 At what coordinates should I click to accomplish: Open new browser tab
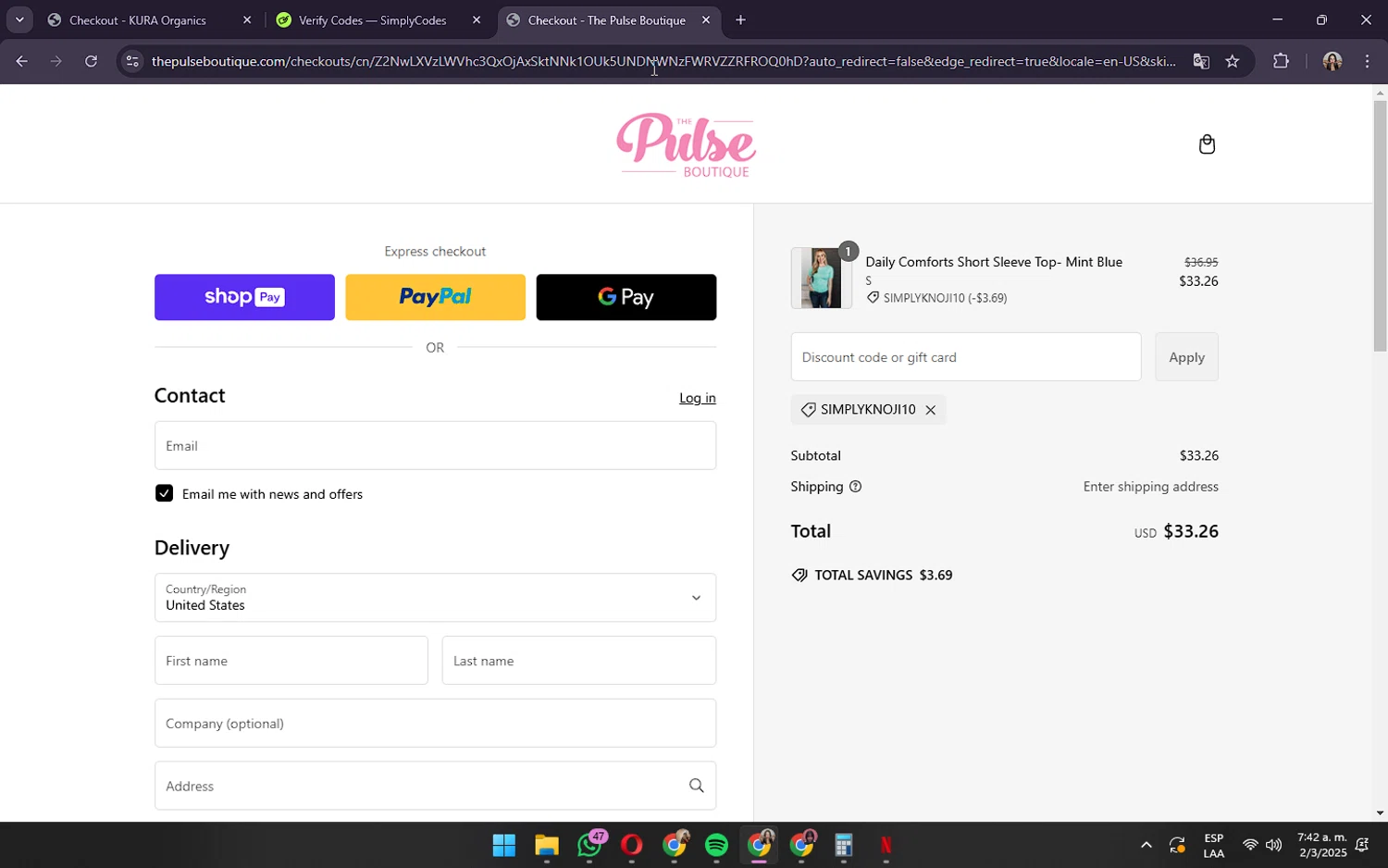tap(740, 20)
